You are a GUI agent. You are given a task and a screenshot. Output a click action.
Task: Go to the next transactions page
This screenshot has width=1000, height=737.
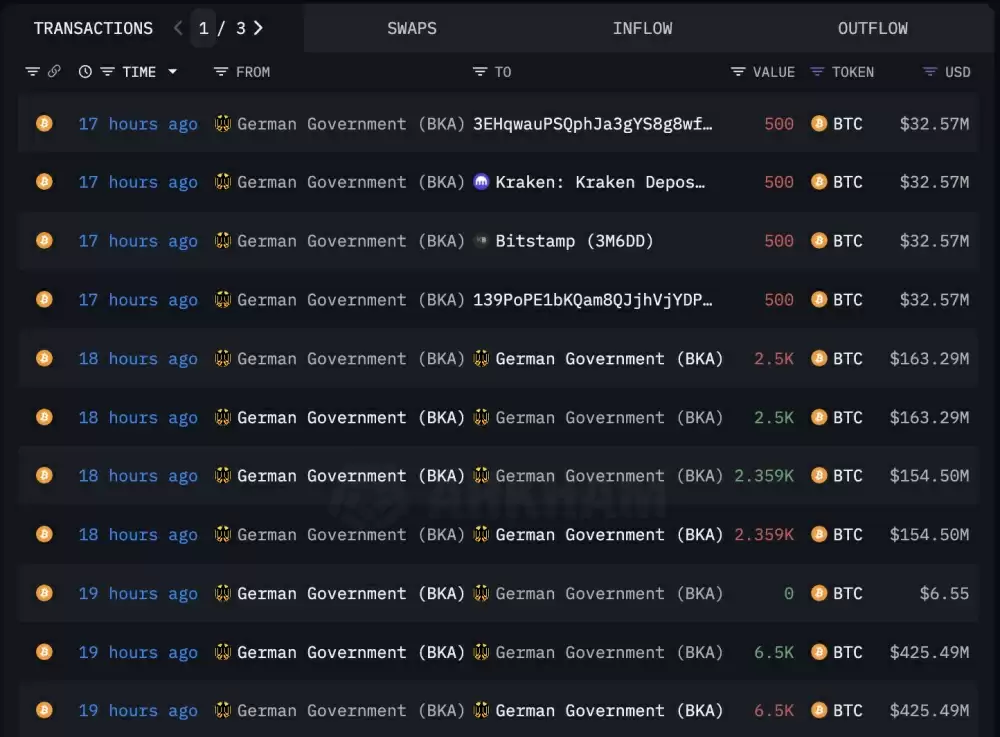tap(258, 28)
